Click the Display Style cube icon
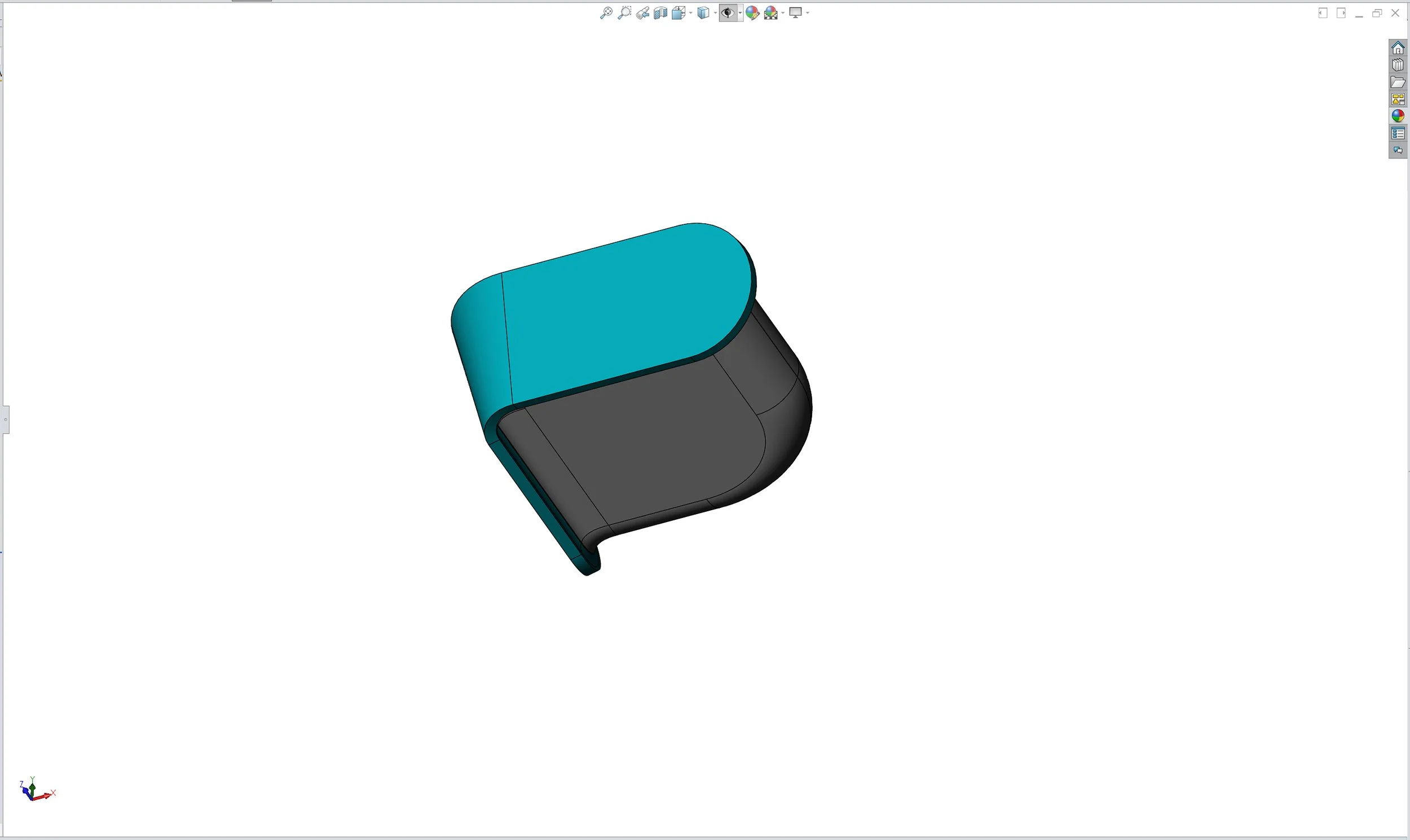Image resolution: width=1410 pixels, height=840 pixels. [703, 13]
